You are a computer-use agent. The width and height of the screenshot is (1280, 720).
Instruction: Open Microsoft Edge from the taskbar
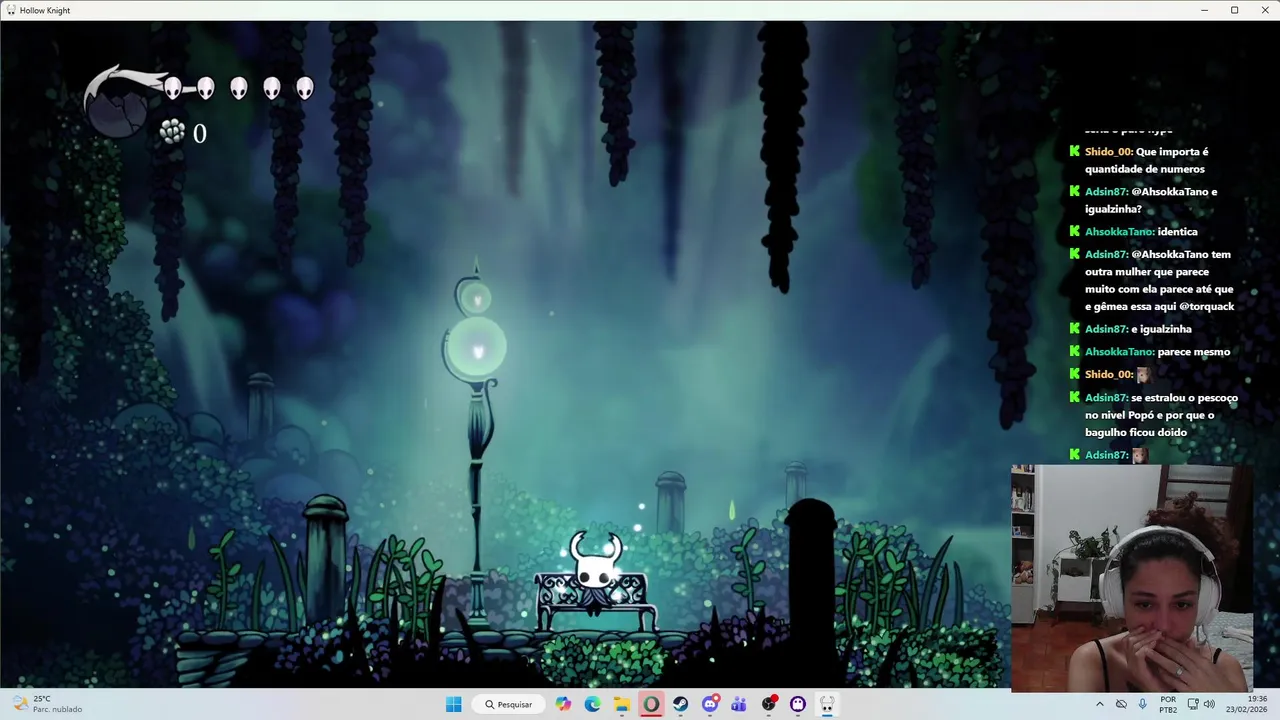pos(593,704)
